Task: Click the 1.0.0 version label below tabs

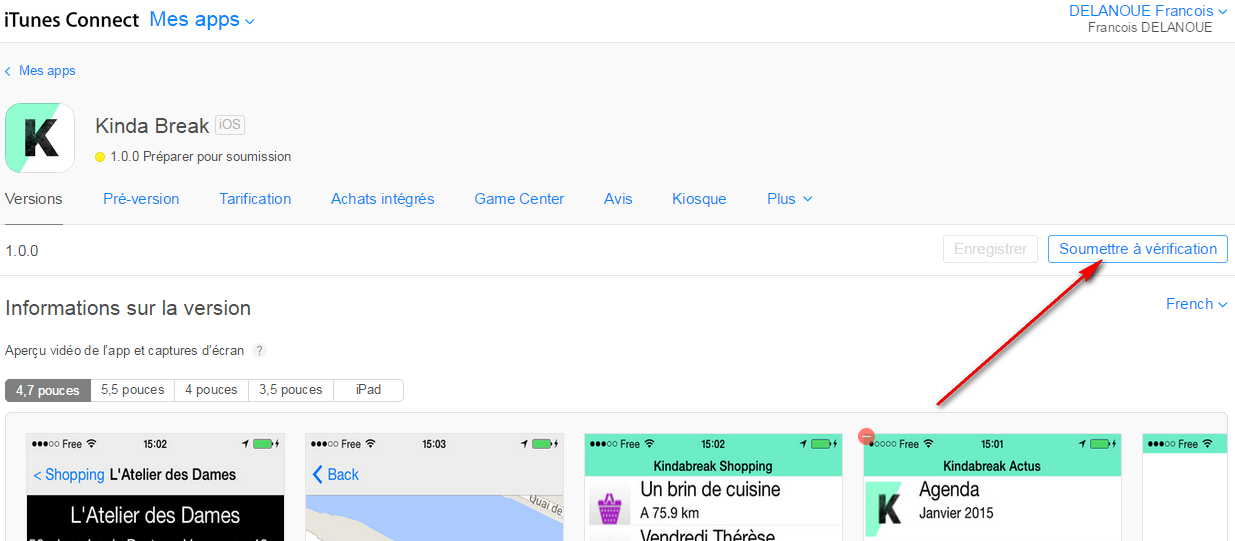Action: pyautogui.click(x=22, y=251)
